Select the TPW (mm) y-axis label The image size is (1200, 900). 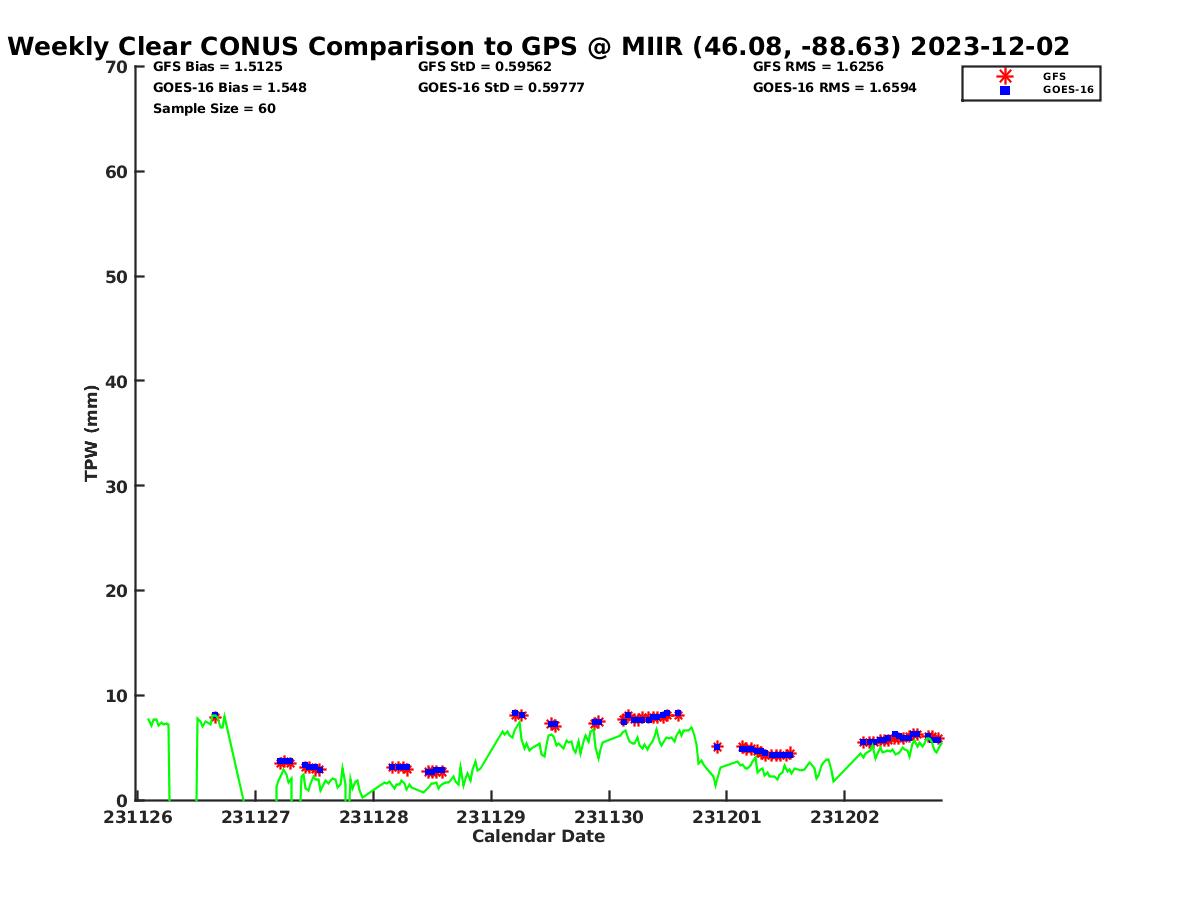[x=92, y=433]
